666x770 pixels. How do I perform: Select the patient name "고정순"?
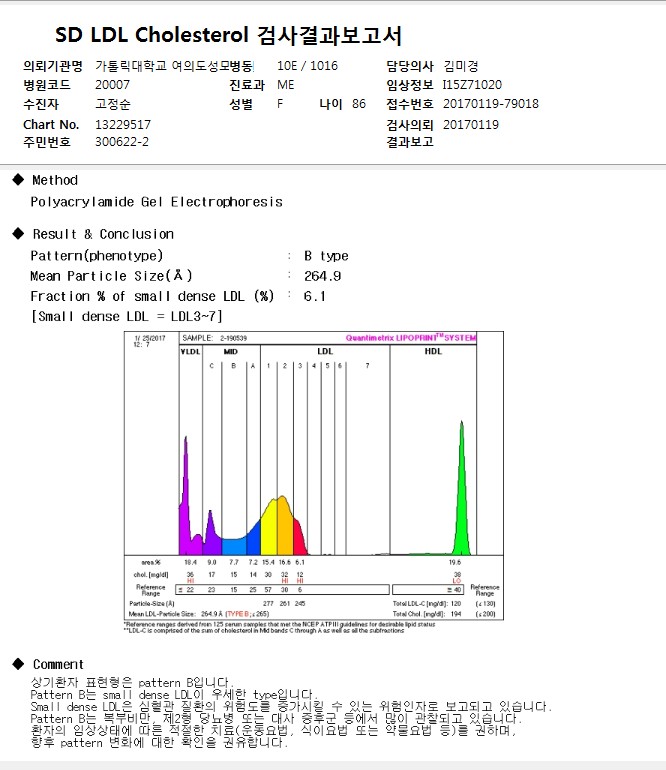[113, 104]
